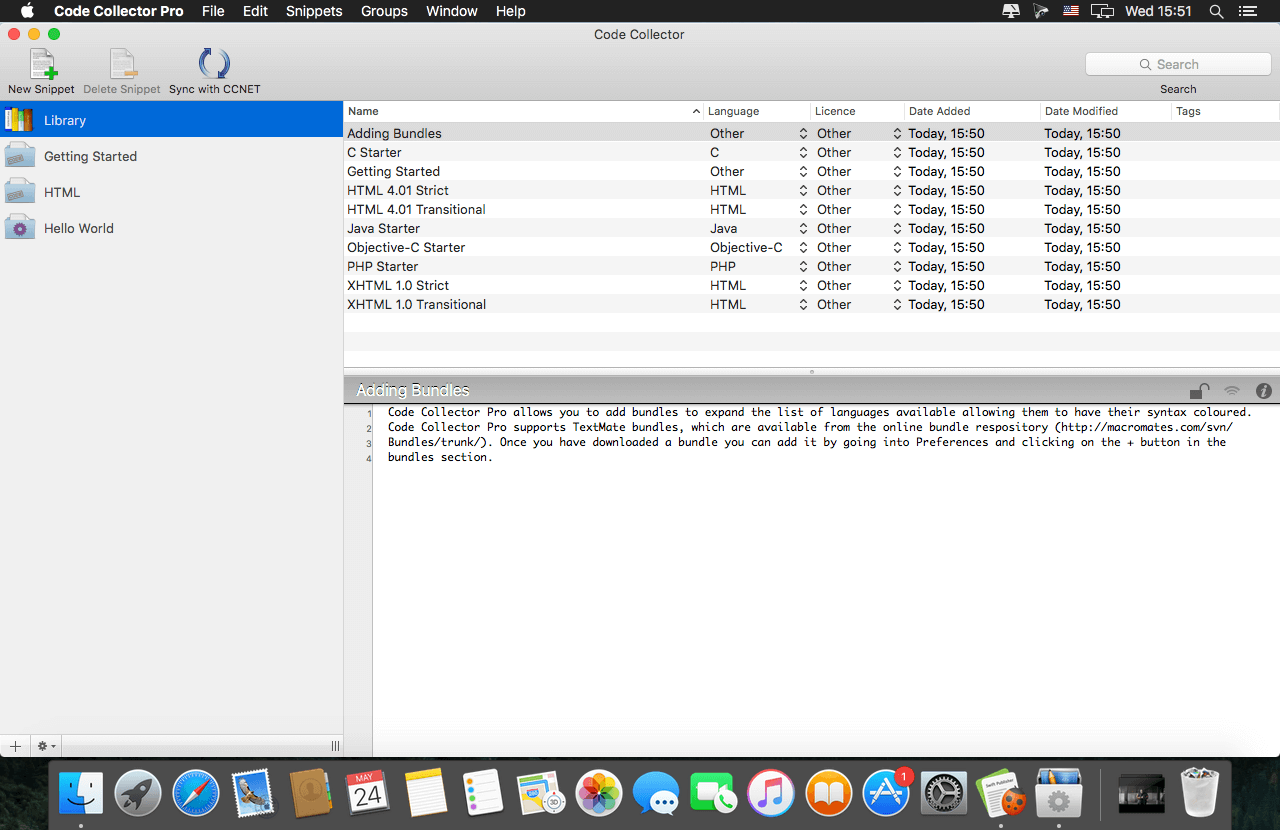Image resolution: width=1280 pixels, height=830 pixels.
Task: Open the gear action menu below sidebar
Action: point(46,746)
